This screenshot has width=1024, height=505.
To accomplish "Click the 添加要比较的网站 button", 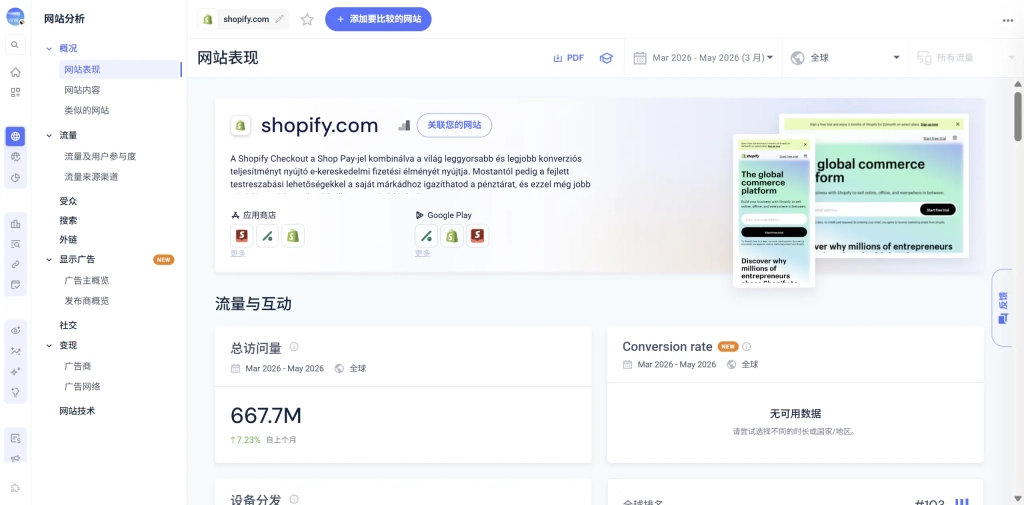I will [x=378, y=19].
